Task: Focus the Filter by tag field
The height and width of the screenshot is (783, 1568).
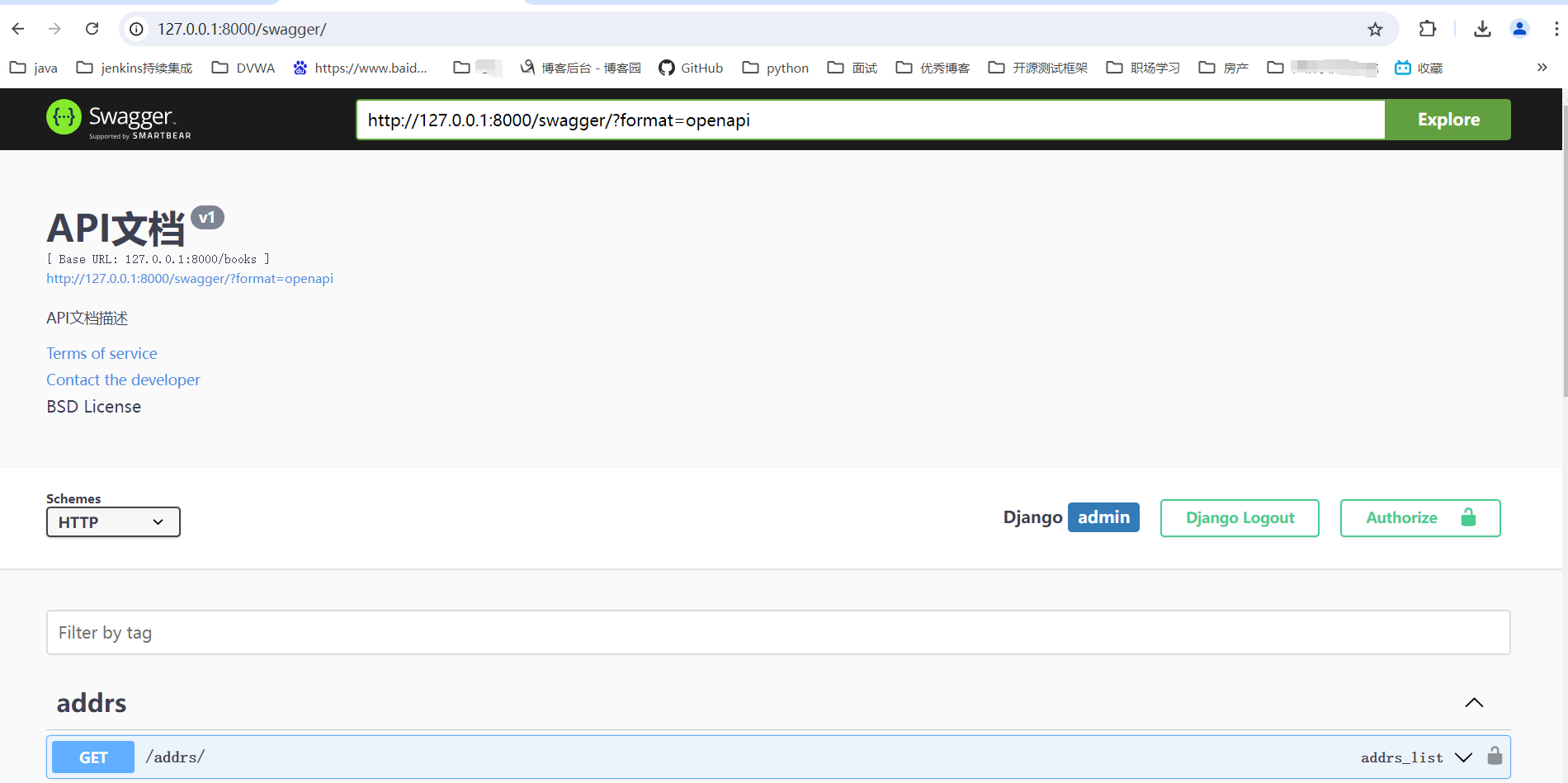Action: [778, 633]
